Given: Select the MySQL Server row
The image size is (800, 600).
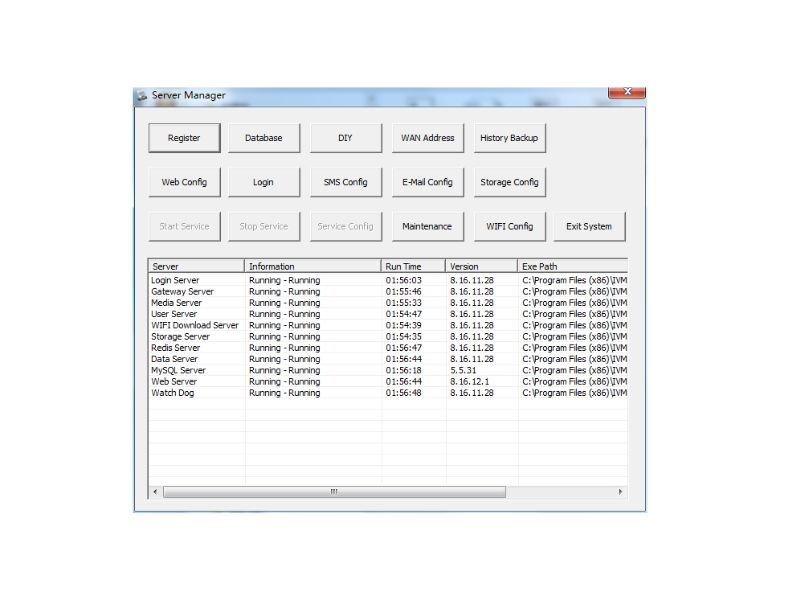Looking at the screenshot, I should click(388, 370).
